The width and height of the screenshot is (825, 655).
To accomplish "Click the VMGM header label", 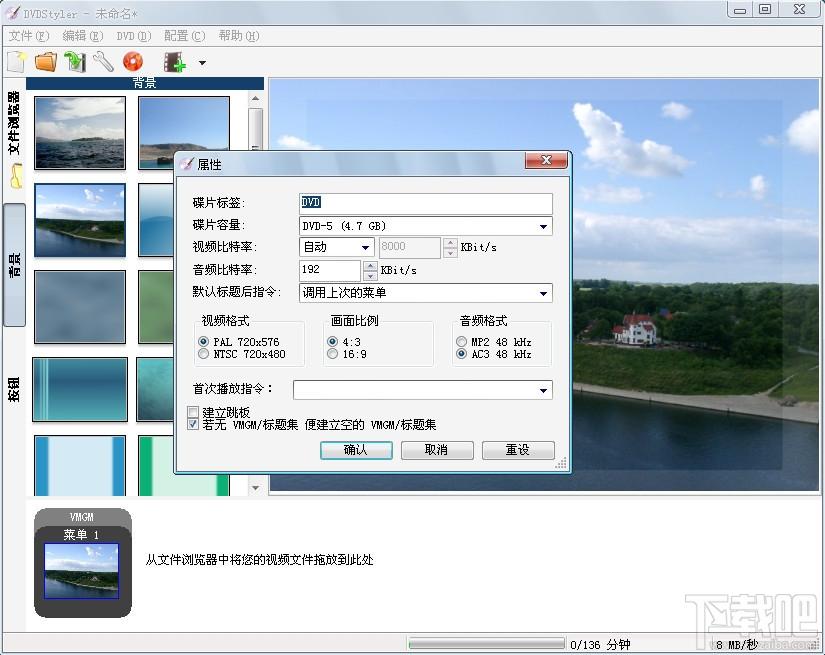I will pyautogui.click(x=82, y=517).
